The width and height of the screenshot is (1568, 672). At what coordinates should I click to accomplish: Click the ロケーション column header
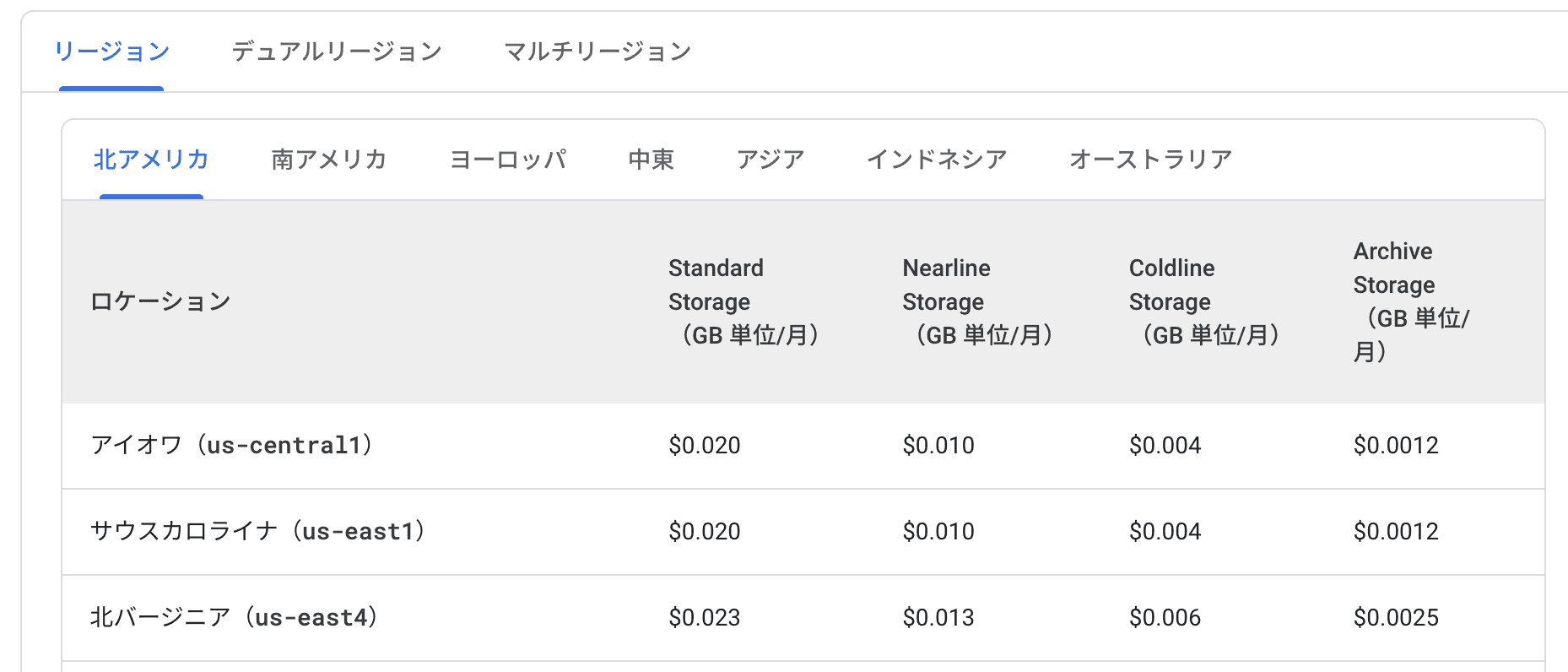click(160, 301)
